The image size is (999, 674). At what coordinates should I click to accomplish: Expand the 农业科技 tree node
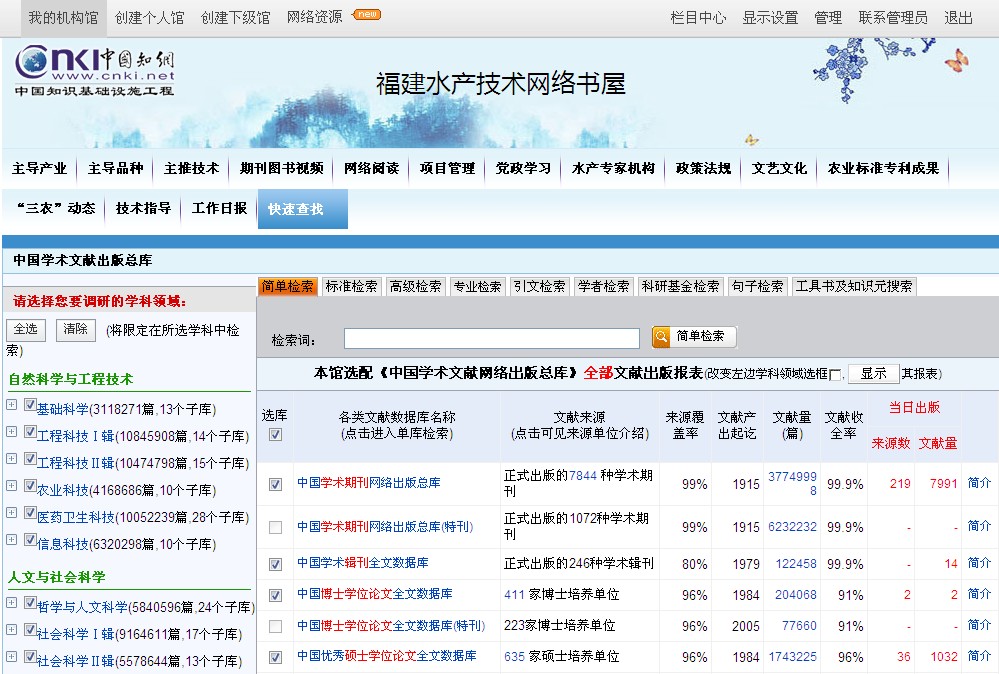[11, 485]
